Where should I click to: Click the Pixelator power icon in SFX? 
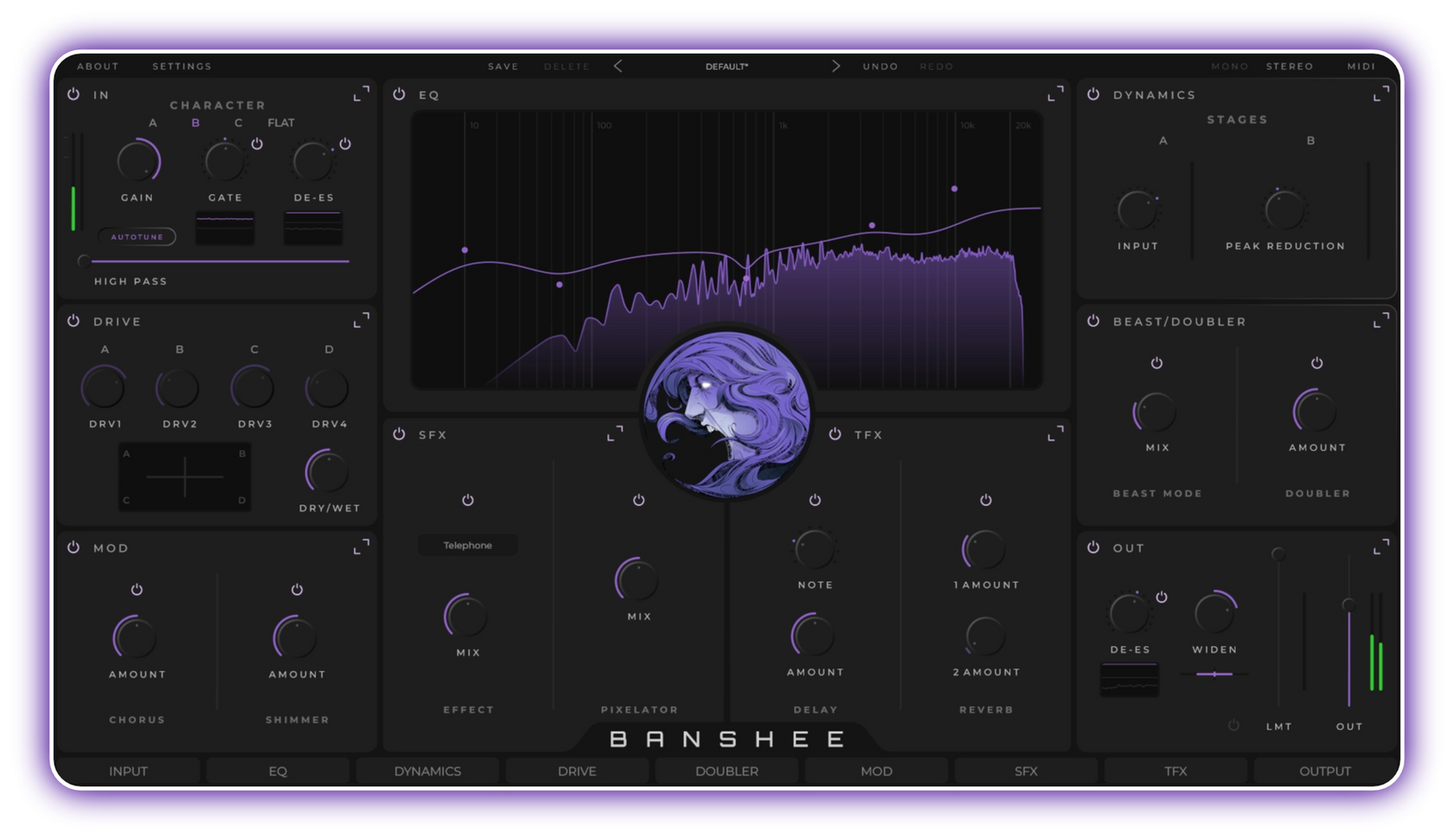638,500
